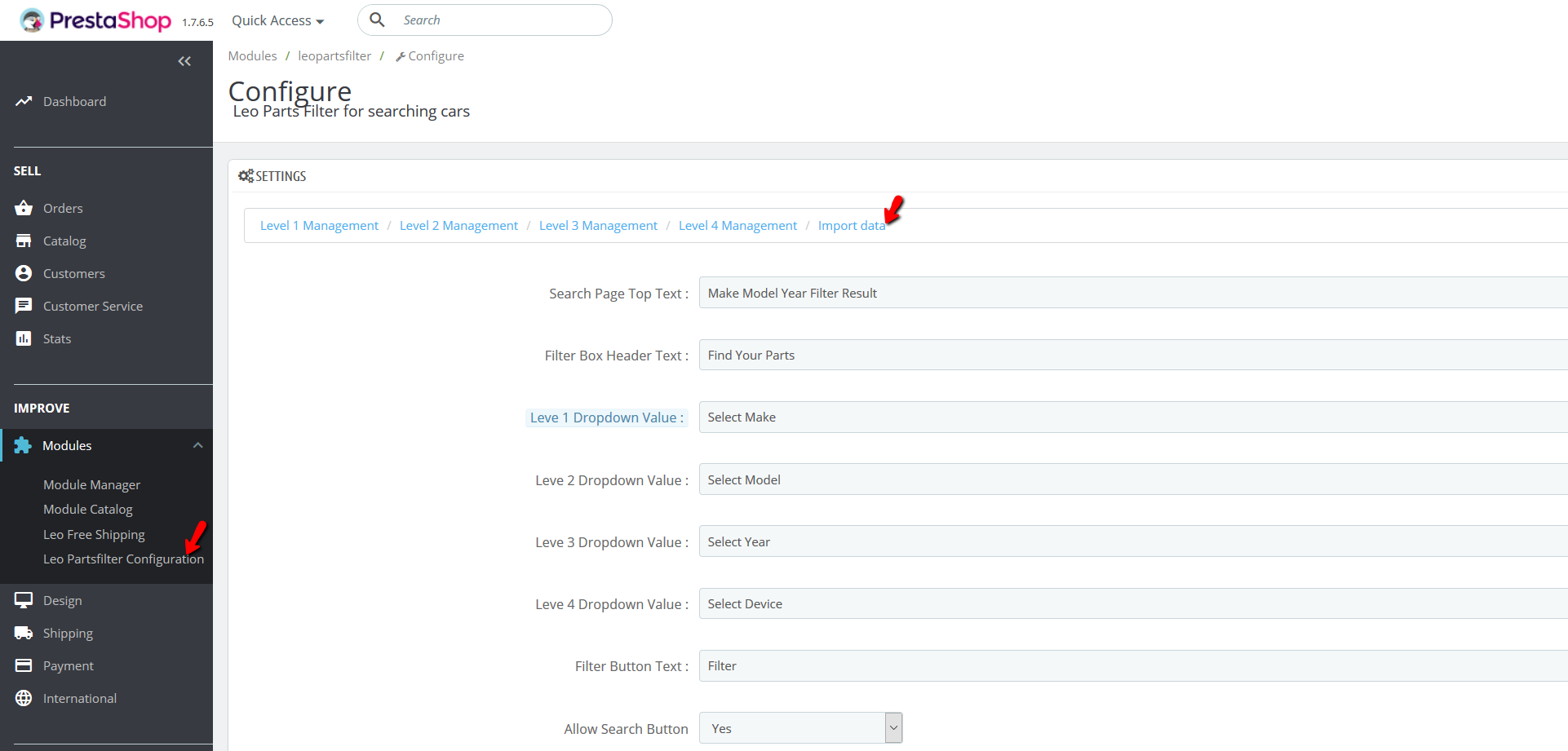Click Leve 3 Dropdown Value field

click(1133, 541)
